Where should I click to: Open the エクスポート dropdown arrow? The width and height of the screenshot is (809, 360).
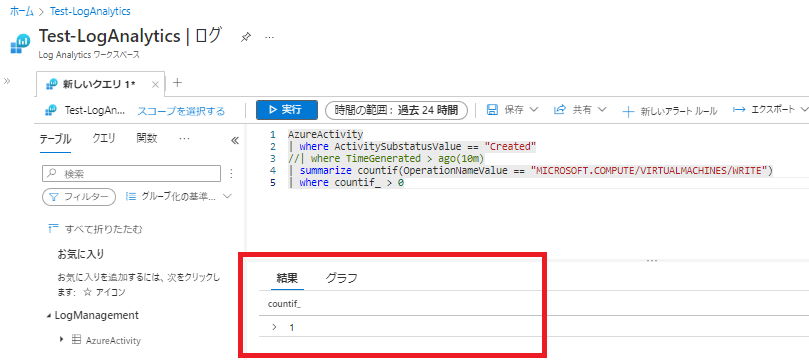(x=804, y=110)
